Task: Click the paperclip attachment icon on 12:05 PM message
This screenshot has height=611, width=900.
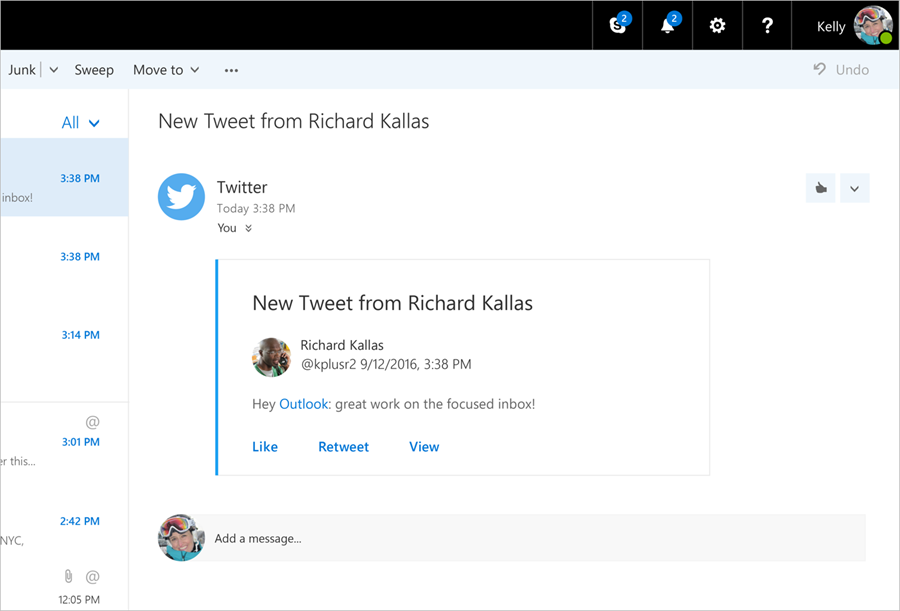Action: click(x=68, y=578)
